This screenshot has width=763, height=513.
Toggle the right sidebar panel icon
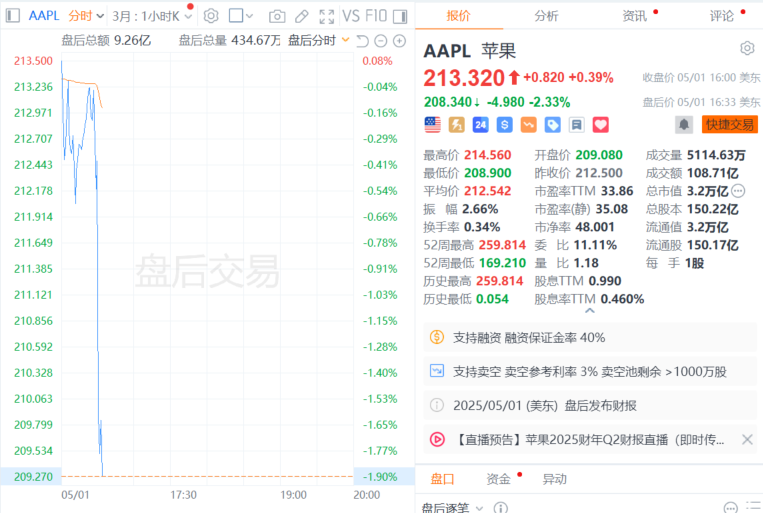tap(400, 16)
